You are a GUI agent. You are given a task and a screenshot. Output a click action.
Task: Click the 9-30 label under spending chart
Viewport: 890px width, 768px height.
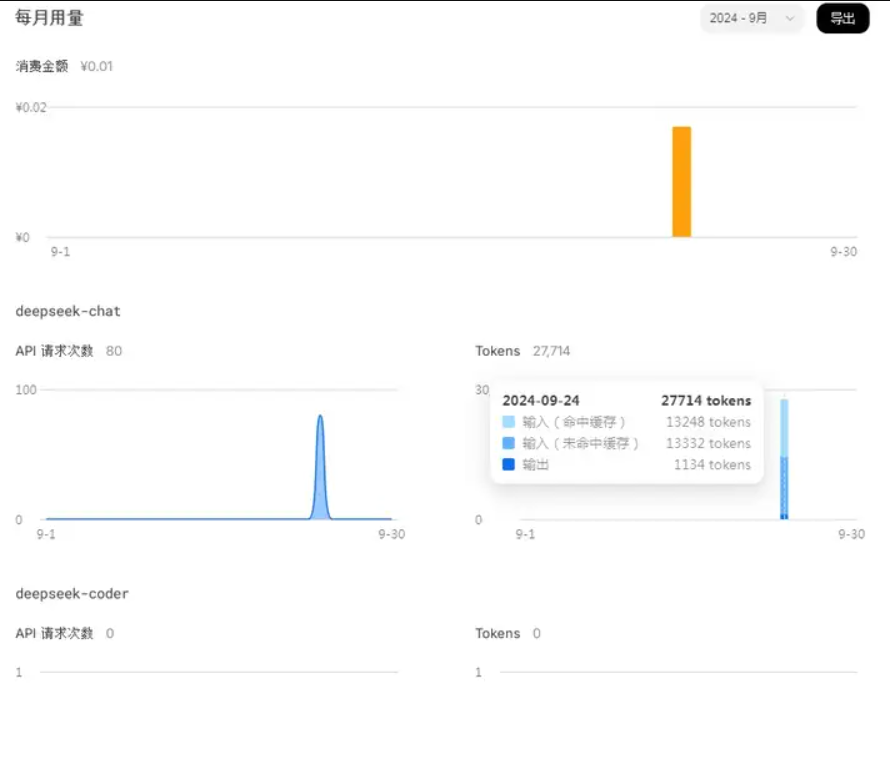tap(843, 251)
